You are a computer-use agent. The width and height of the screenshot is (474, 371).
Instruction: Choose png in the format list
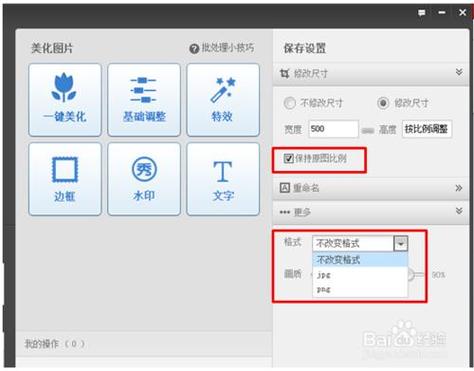pos(360,289)
